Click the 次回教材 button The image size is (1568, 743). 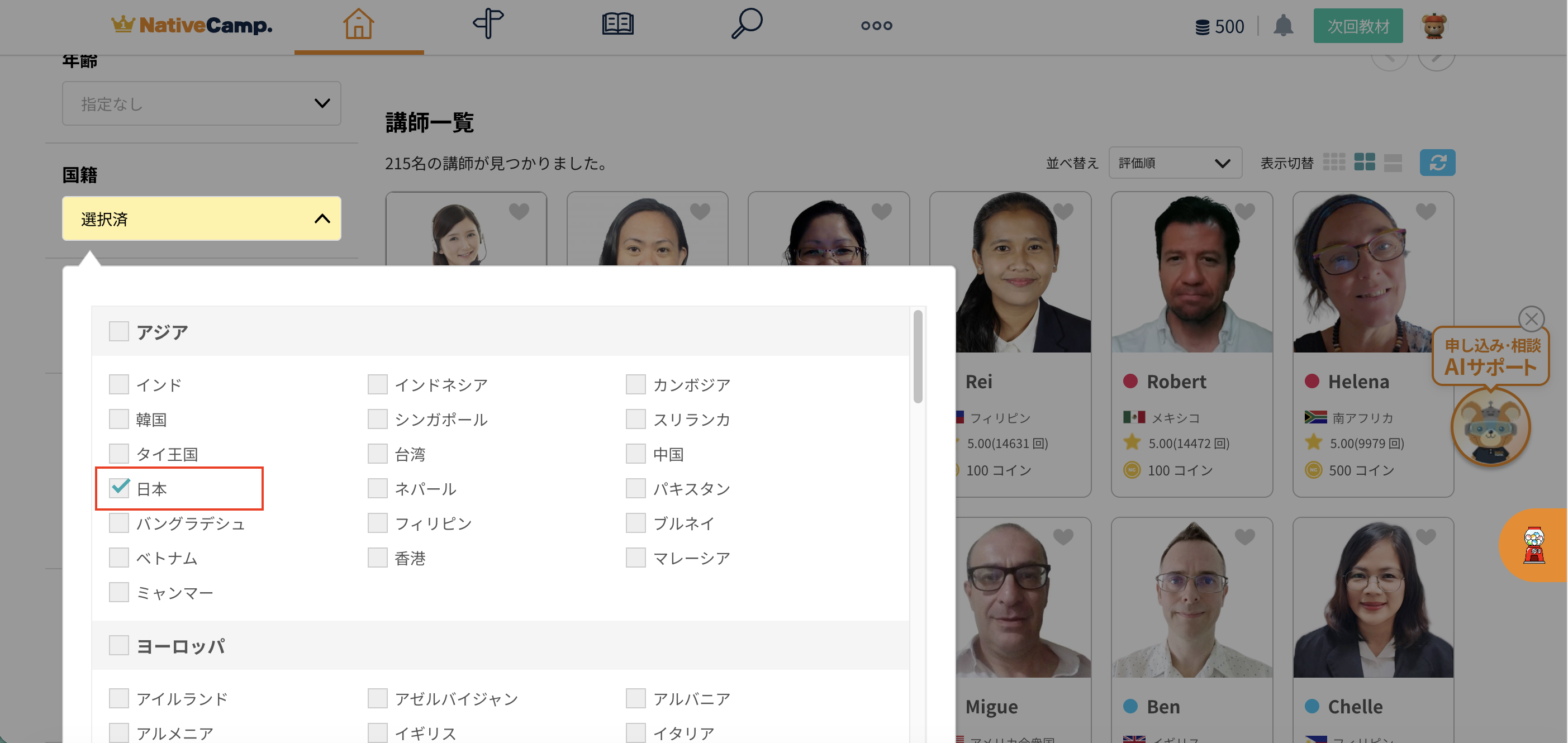[x=1357, y=26]
